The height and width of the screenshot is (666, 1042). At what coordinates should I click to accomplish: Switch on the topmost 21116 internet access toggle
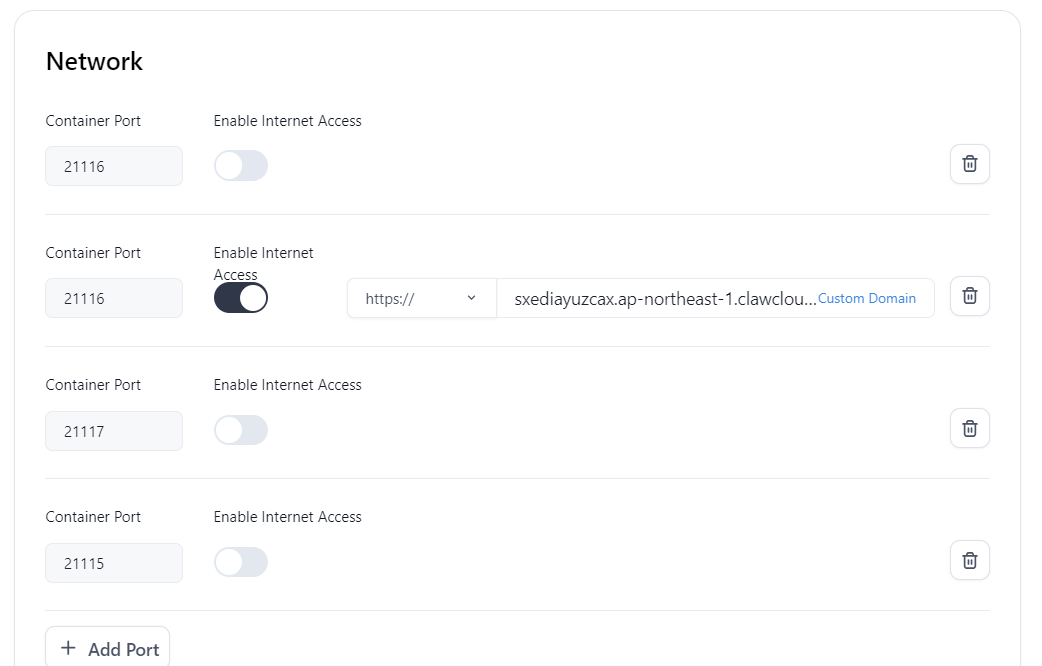pyautogui.click(x=241, y=166)
